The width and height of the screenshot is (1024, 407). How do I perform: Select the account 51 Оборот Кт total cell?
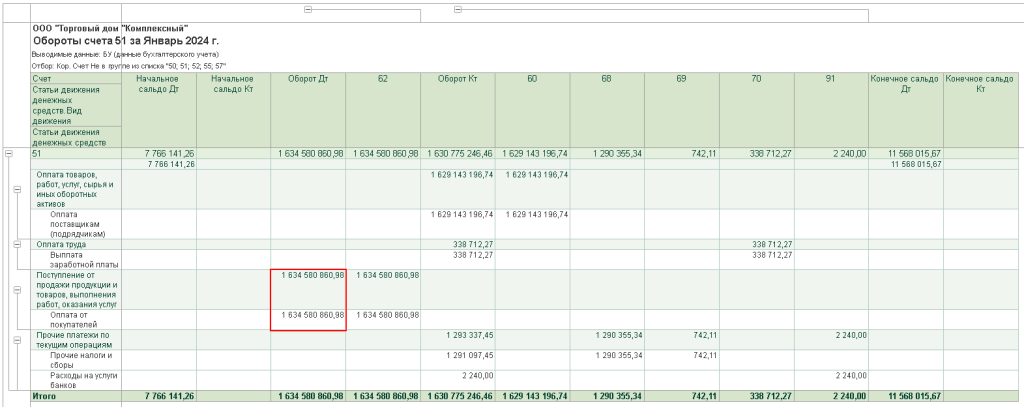tap(458, 153)
